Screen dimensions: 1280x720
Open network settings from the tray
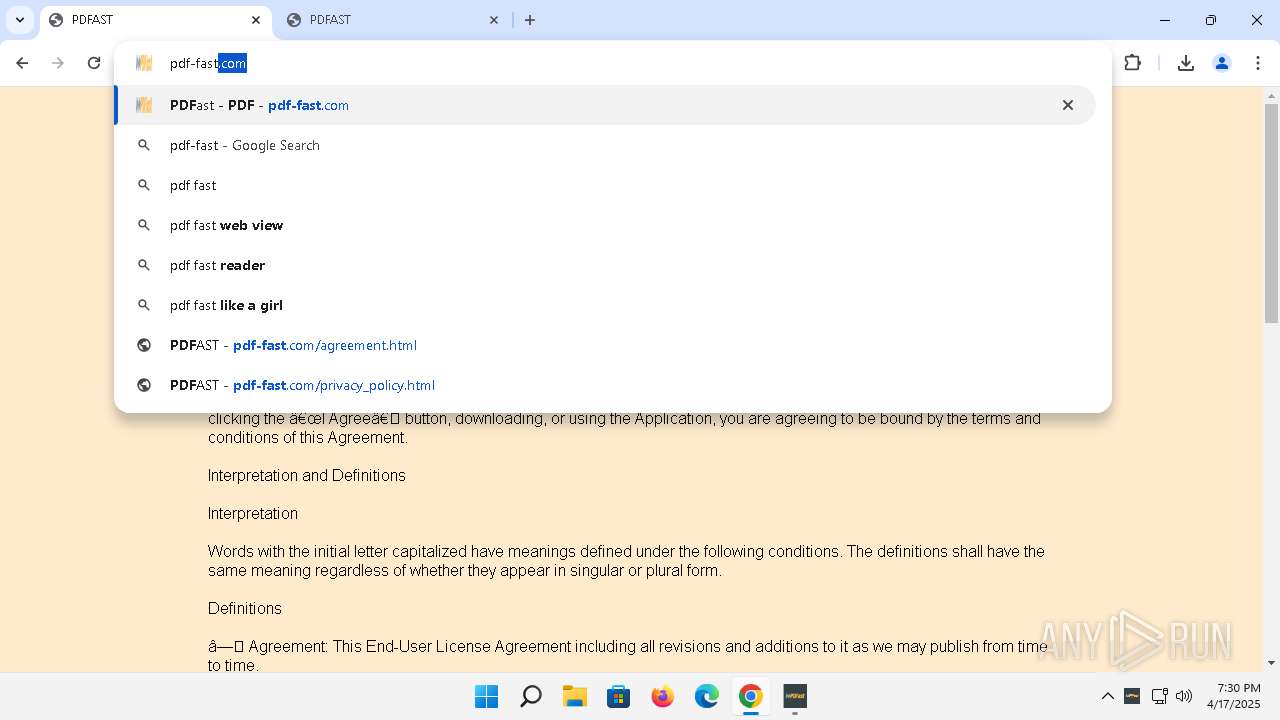[x=1160, y=696]
